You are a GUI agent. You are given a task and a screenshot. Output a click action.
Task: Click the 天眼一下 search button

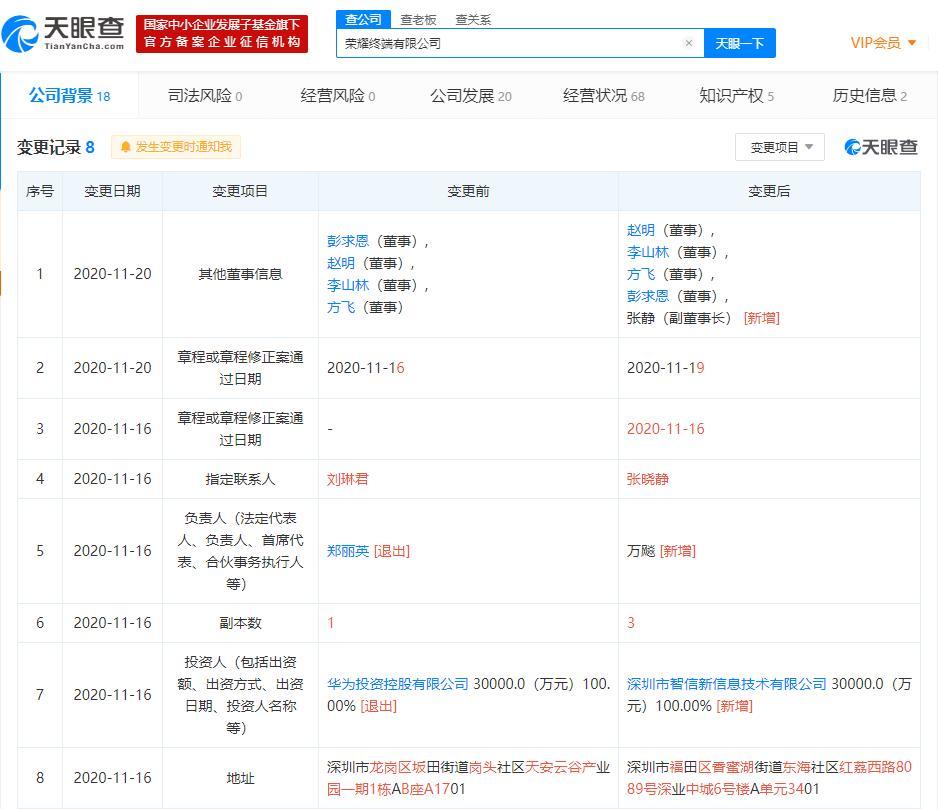[x=739, y=43]
